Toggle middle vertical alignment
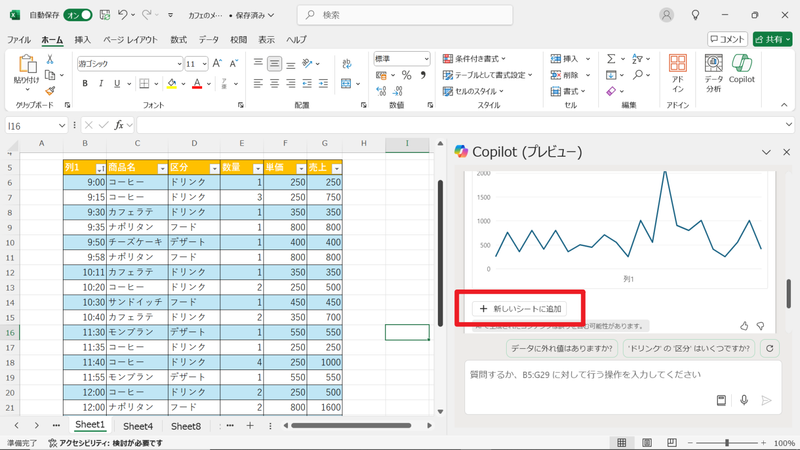 click(274, 63)
